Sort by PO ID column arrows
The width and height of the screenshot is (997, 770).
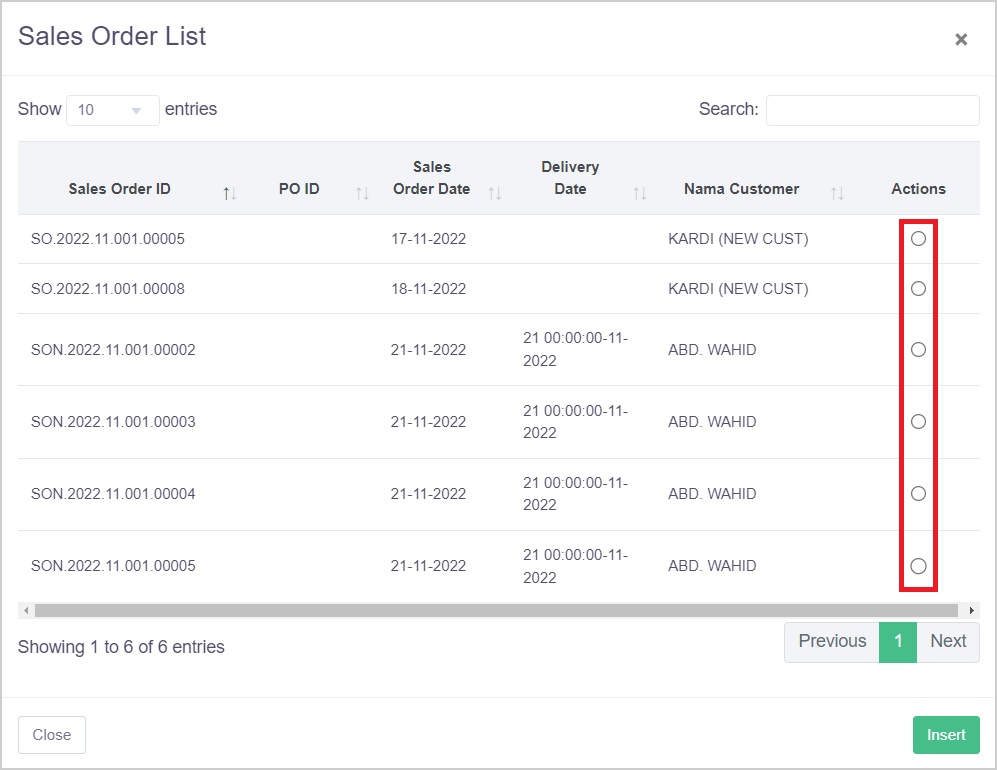(x=362, y=193)
